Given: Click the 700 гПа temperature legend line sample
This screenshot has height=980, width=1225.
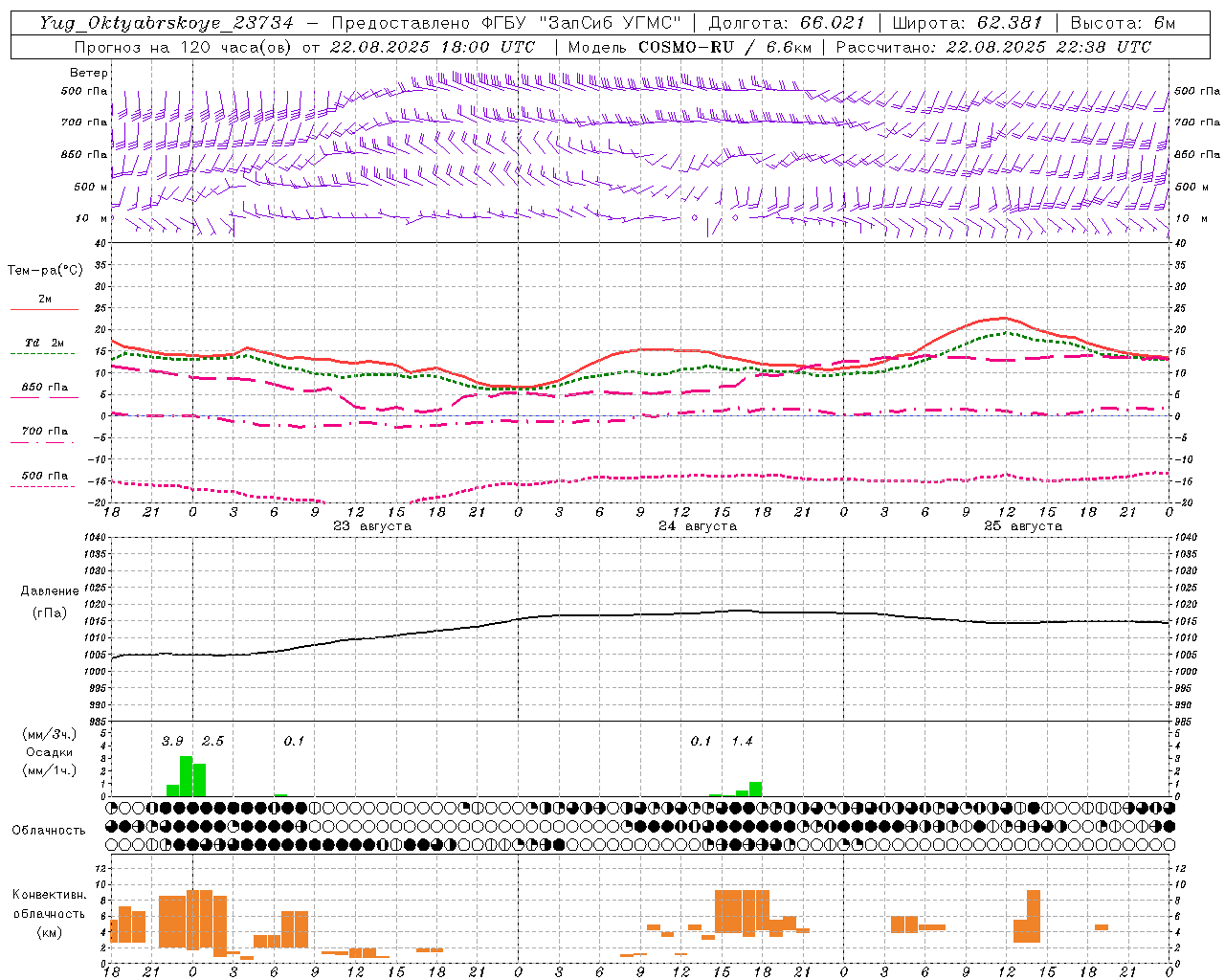Looking at the screenshot, I should [42, 443].
